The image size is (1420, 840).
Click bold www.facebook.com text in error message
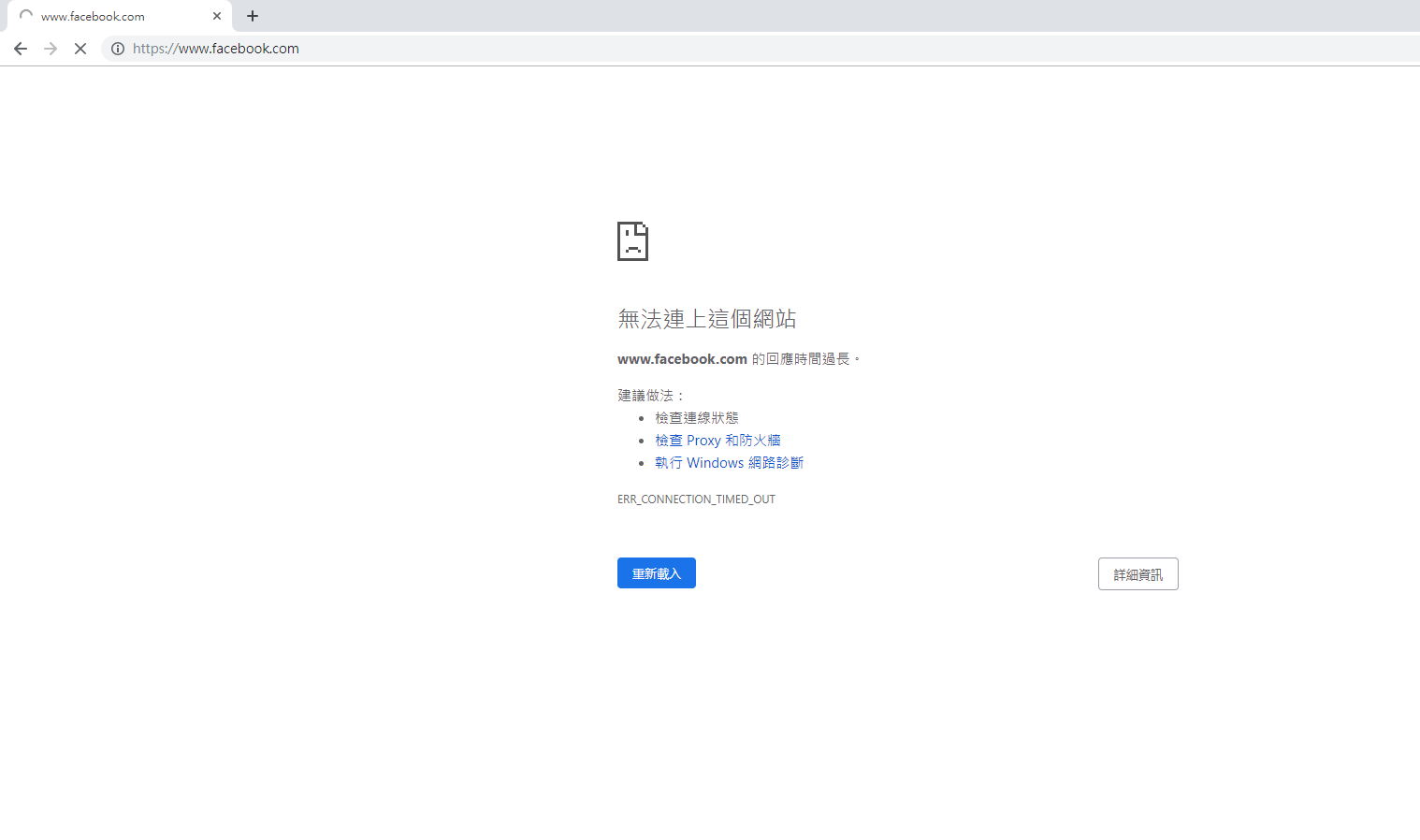point(682,359)
